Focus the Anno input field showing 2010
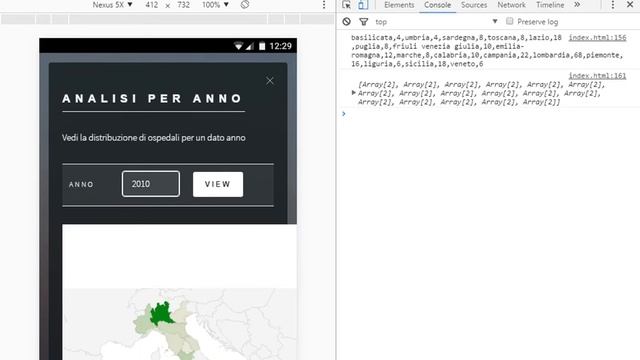 (151, 184)
